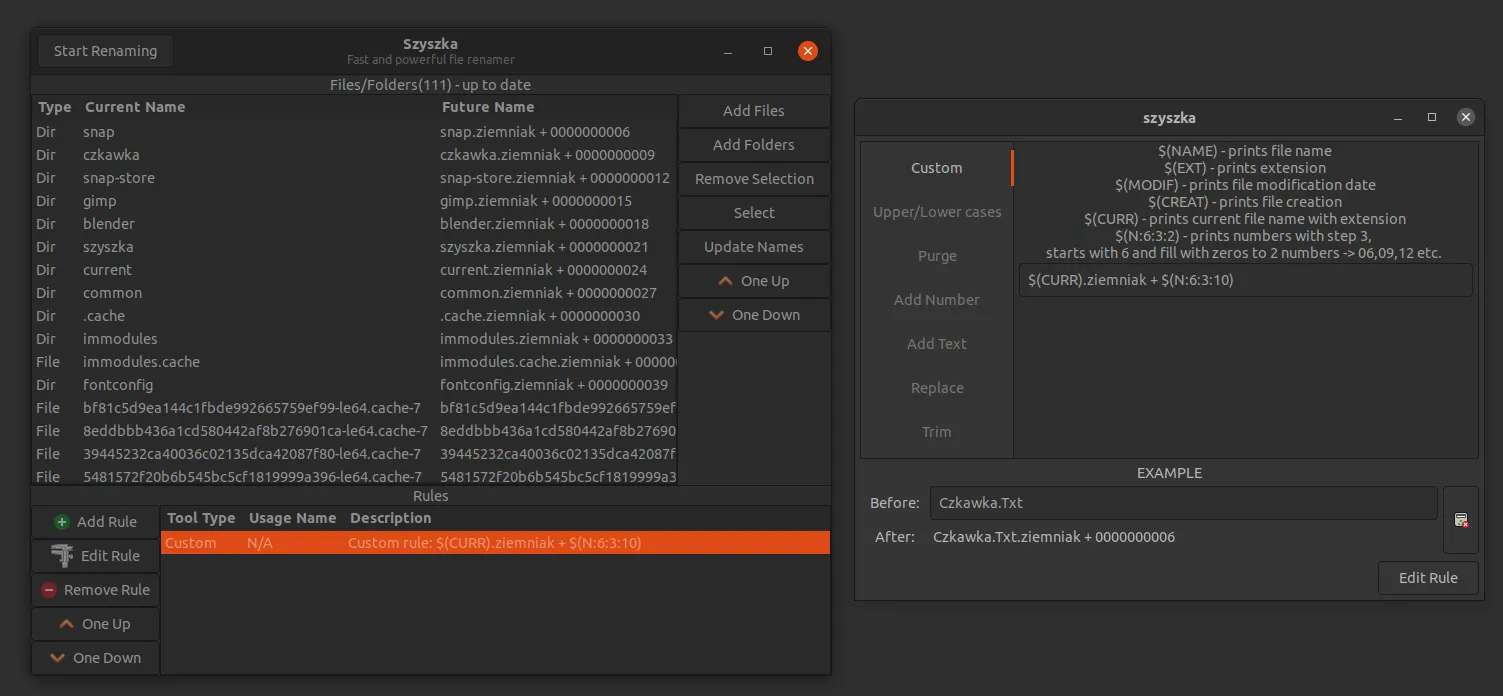Click the Usage Name header in Rules
The width and height of the screenshot is (1503, 696).
point(292,518)
